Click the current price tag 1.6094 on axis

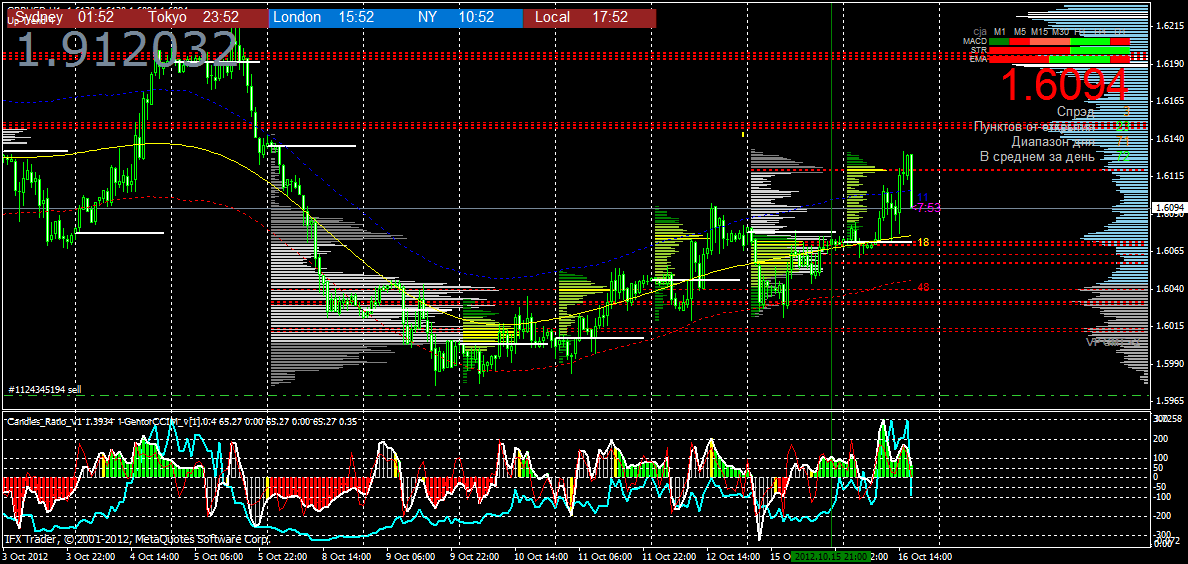click(x=1169, y=209)
